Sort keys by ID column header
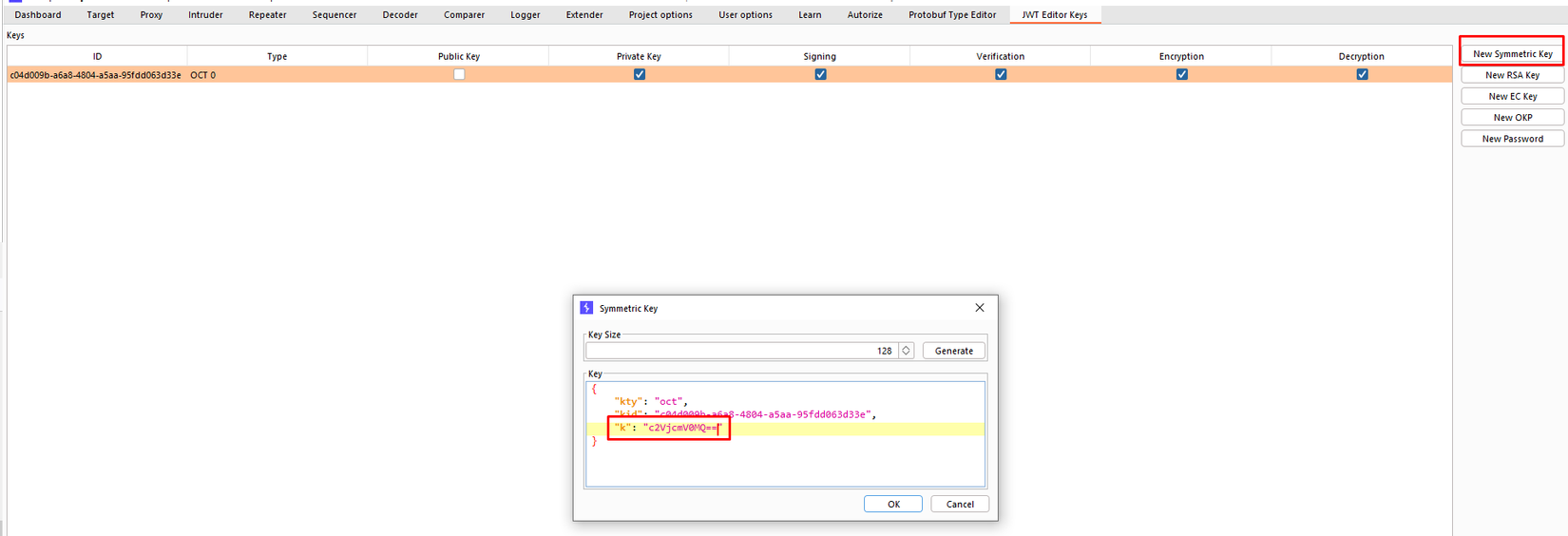This screenshot has height=536, width=1568. pyautogui.click(x=97, y=56)
